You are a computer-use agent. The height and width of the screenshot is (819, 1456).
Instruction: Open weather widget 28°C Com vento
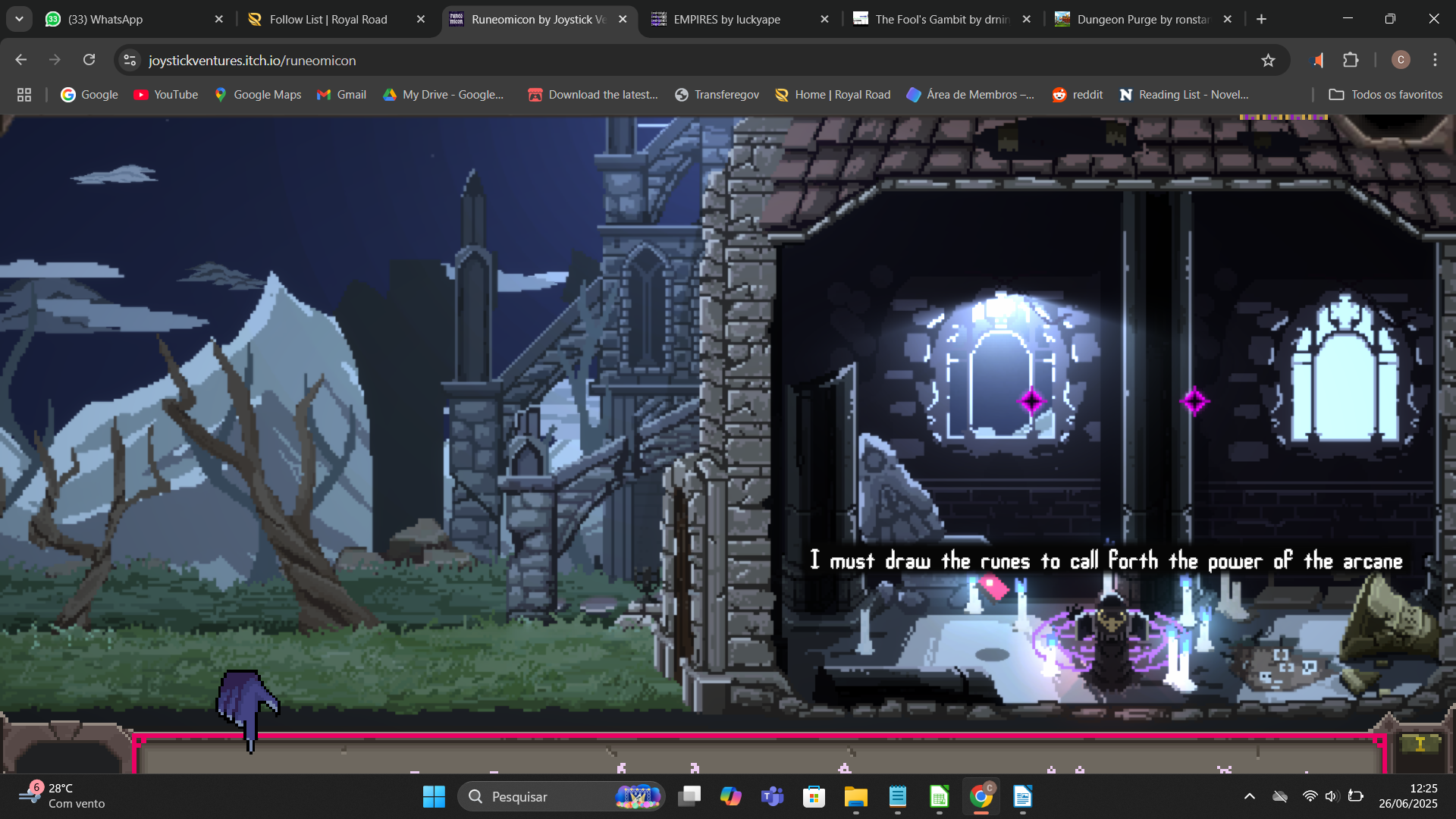(64, 796)
